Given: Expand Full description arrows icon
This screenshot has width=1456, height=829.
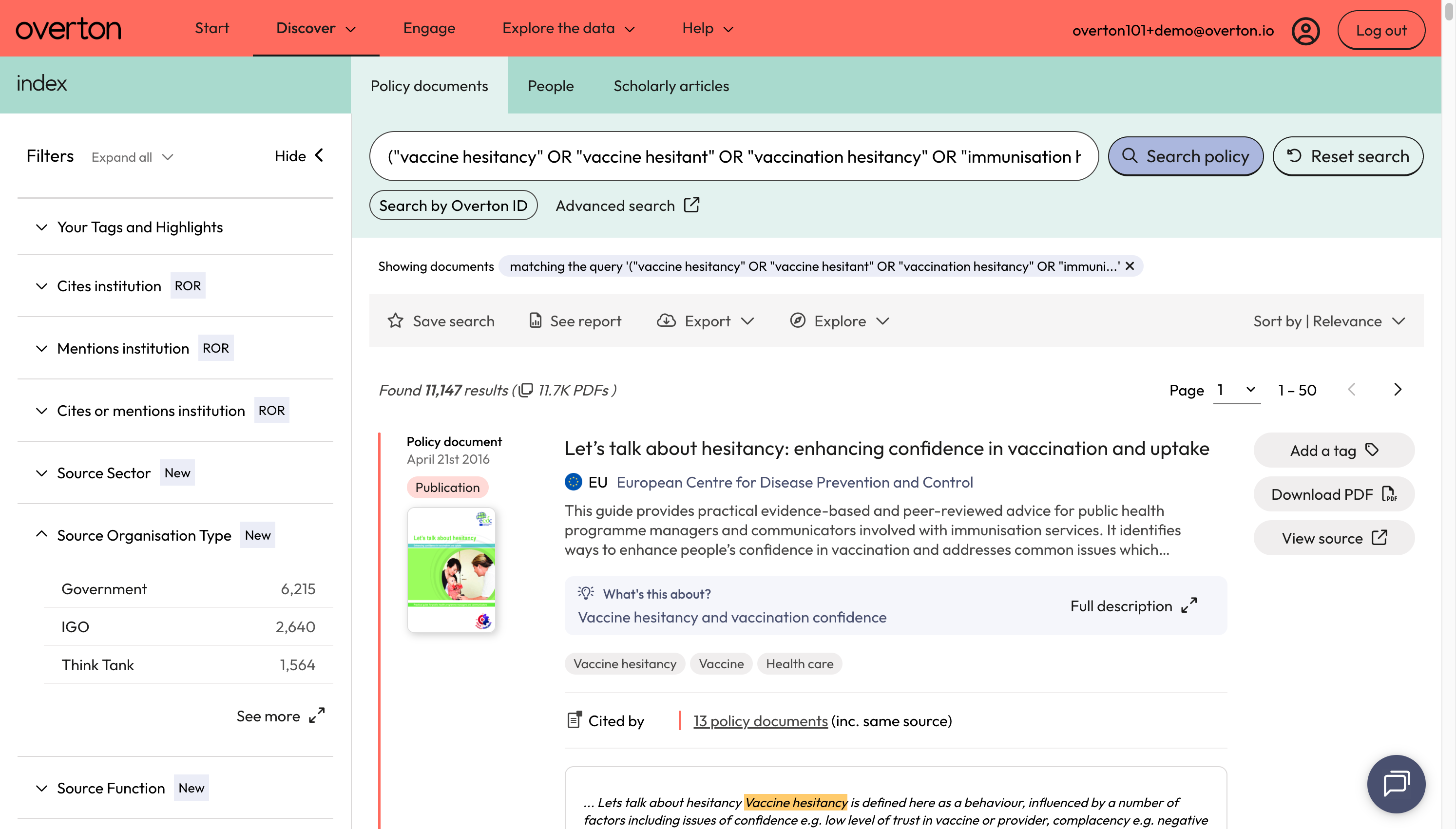Looking at the screenshot, I should tap(1189, 605).
